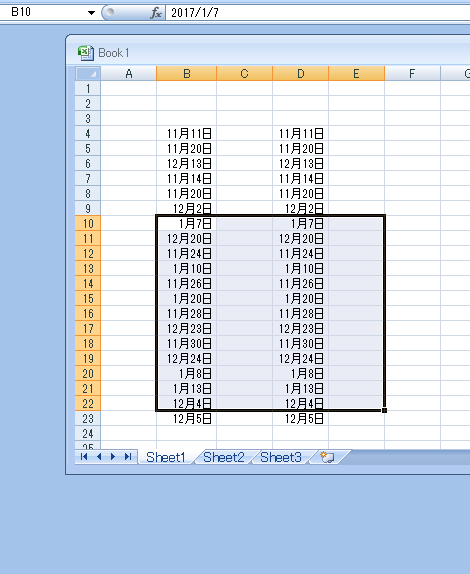The image size is (470, 574).
Task: Click cell B10 with 1月7日
Action: coord(187,224)
